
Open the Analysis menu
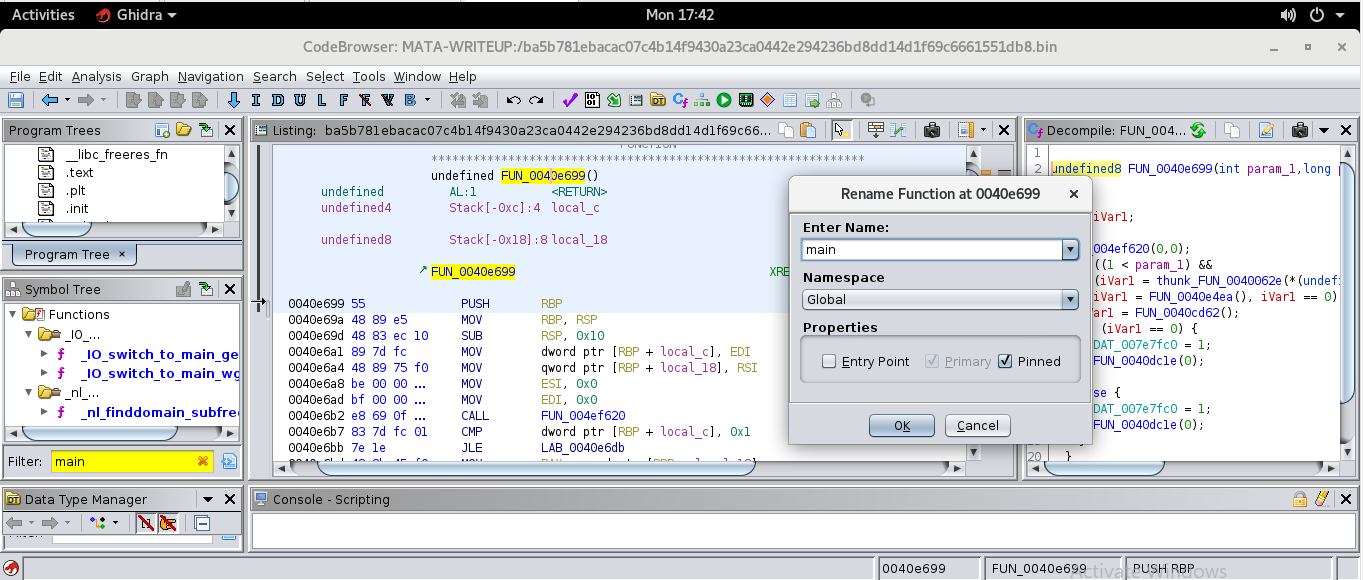point(96,77)
